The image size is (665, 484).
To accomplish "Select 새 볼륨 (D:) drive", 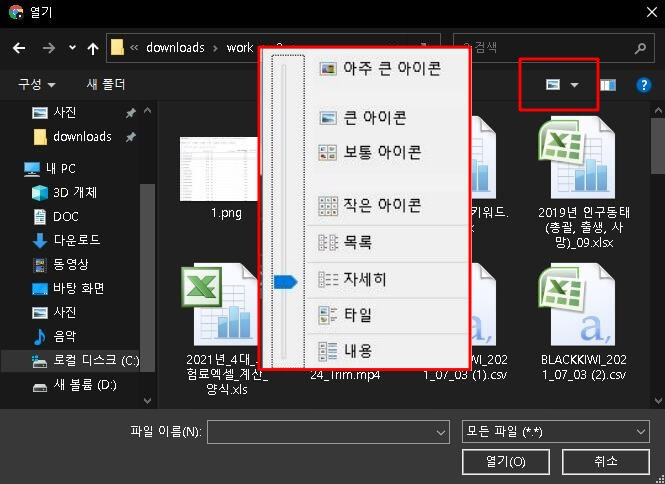I will pyautogui.click(x=75, y=385).
